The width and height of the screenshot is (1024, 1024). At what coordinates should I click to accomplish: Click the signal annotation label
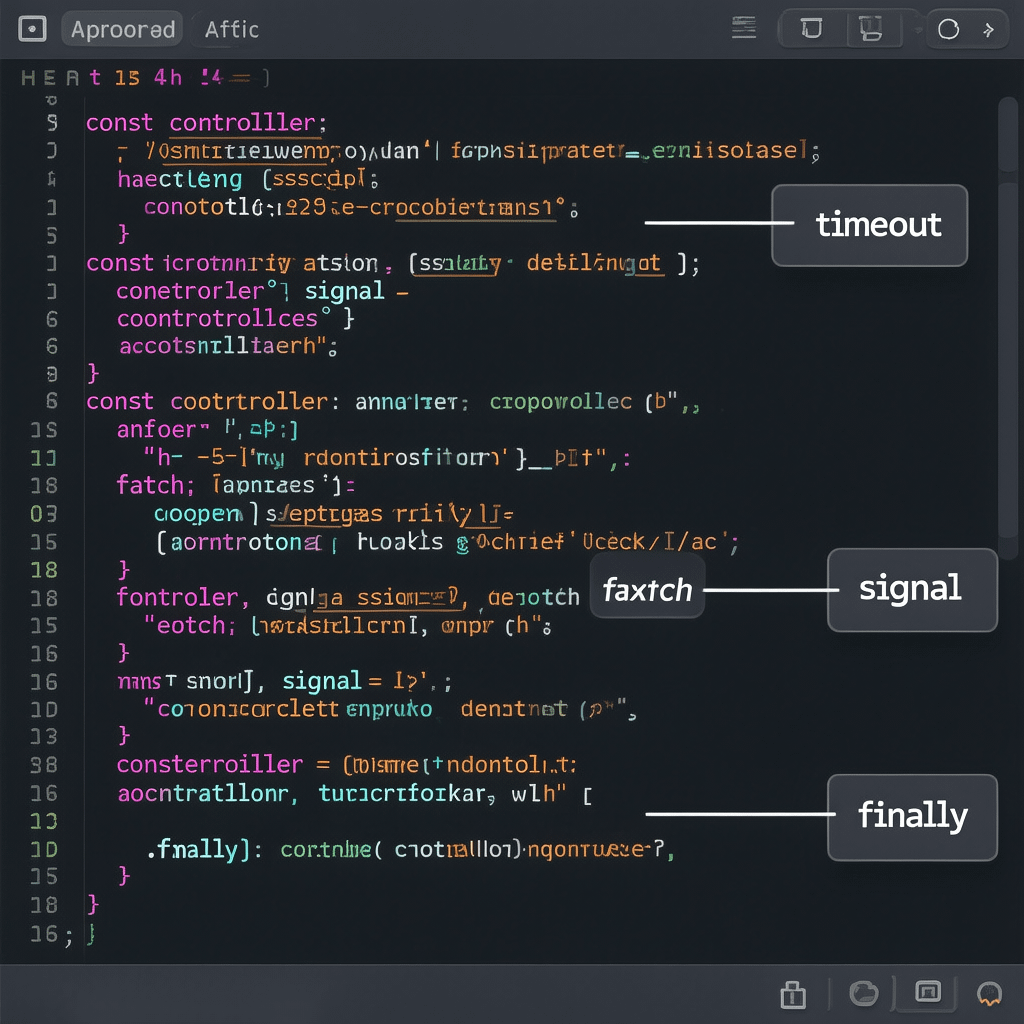click(x=911, y=589)
